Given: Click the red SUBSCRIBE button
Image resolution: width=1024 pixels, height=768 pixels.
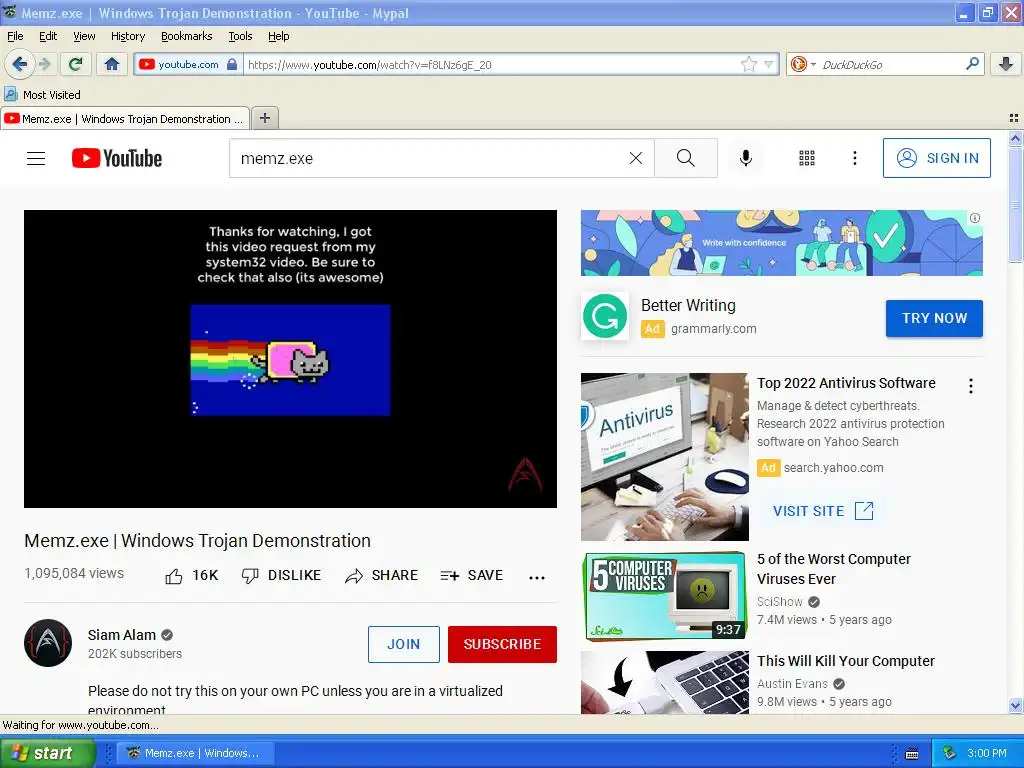Looking at the screenshot, I should click(502, 644).
